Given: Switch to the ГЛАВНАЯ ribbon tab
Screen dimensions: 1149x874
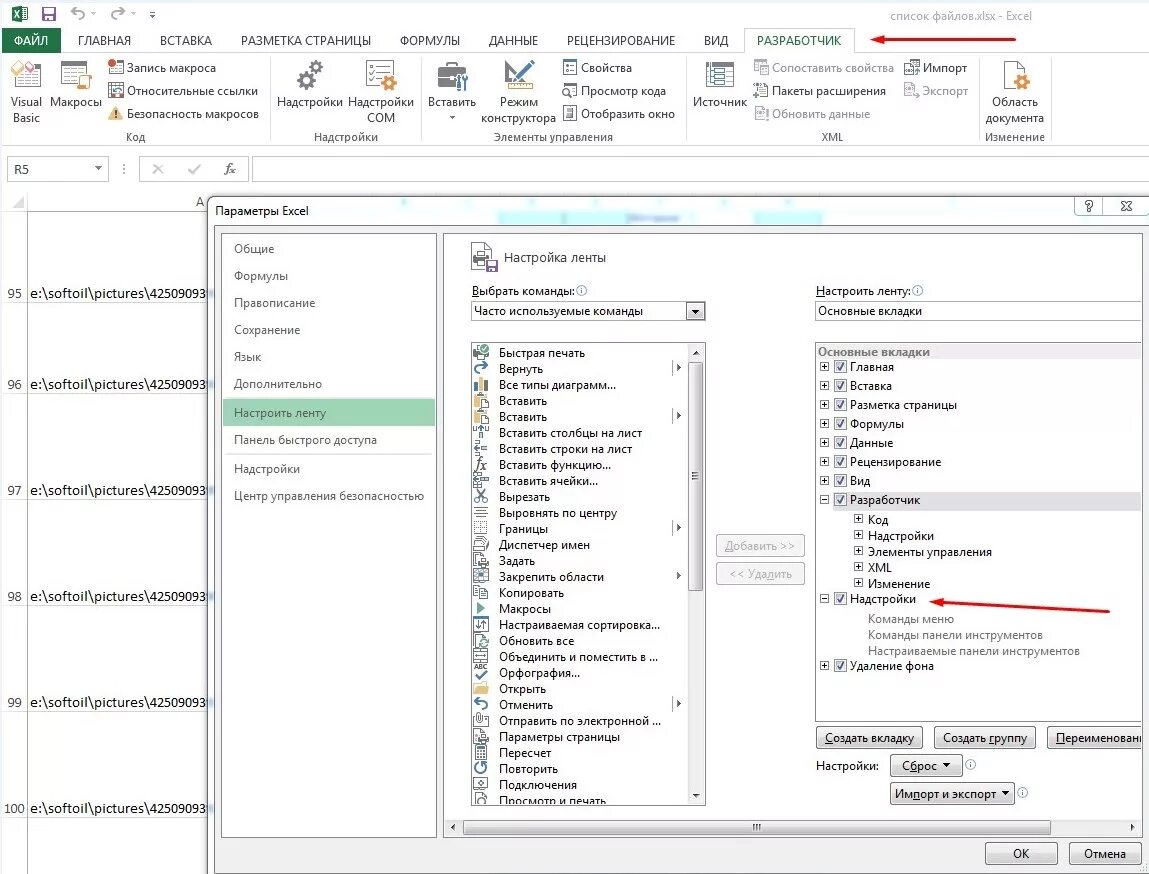Looking at the screenshot, I should 104,40.
